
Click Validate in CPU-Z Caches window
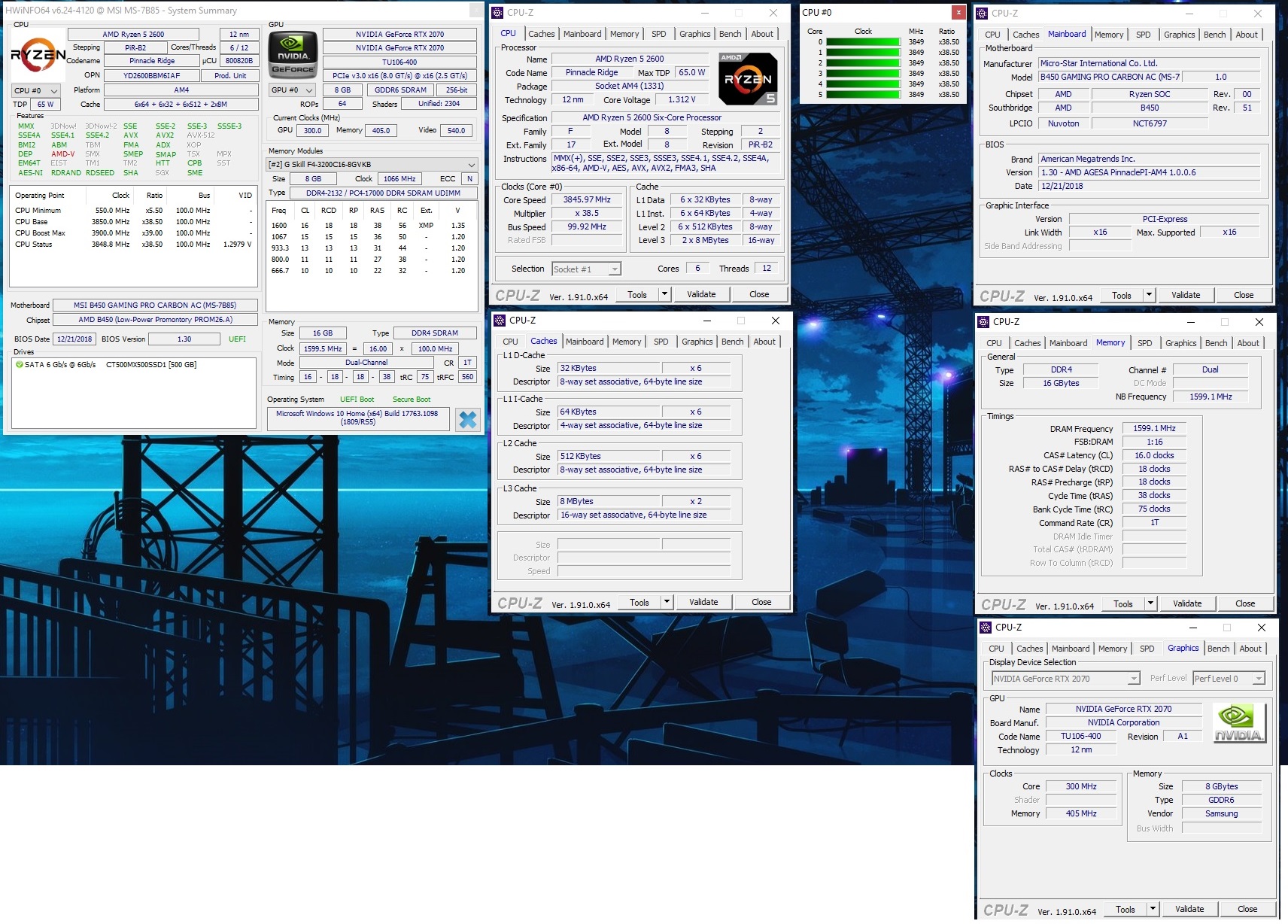click(703, 602)
